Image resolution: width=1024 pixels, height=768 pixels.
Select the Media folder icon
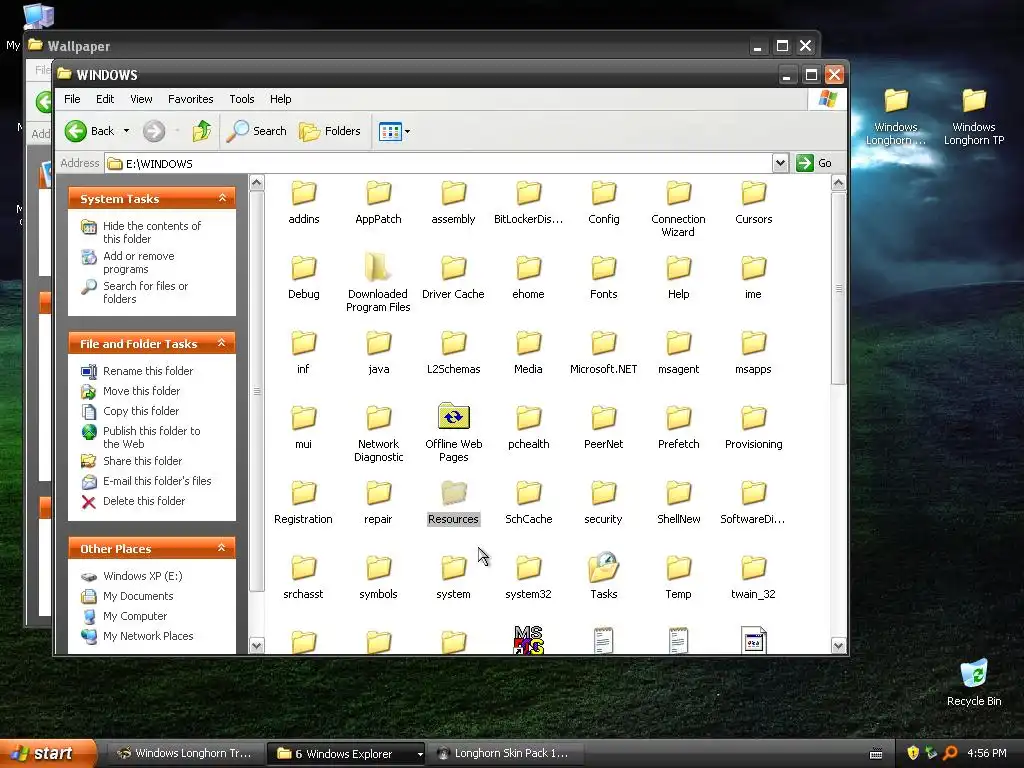(x=528, y=343)
